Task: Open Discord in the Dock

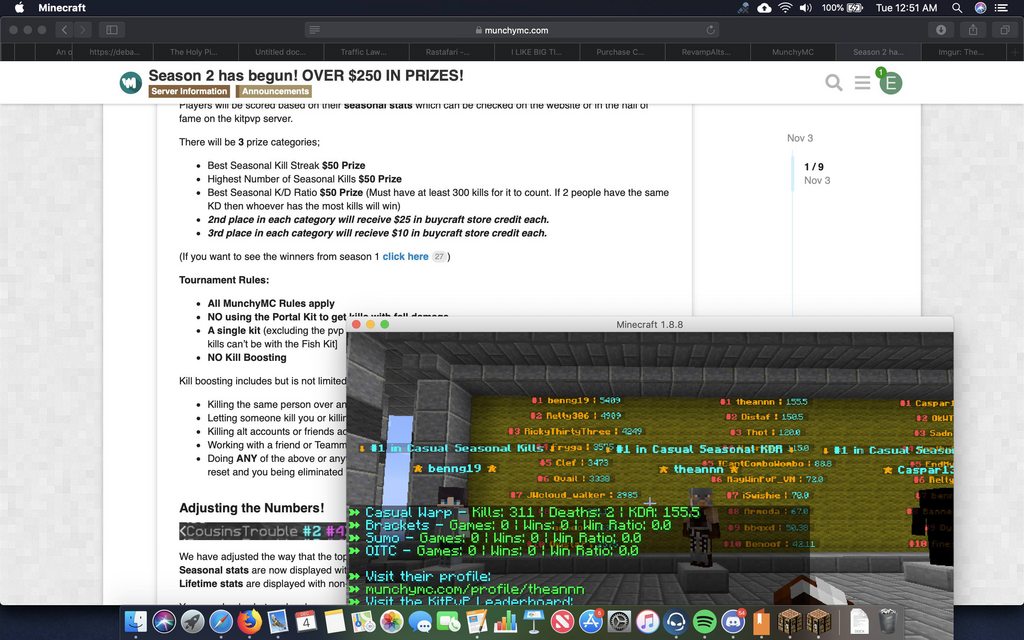Action: pos(733,621)
